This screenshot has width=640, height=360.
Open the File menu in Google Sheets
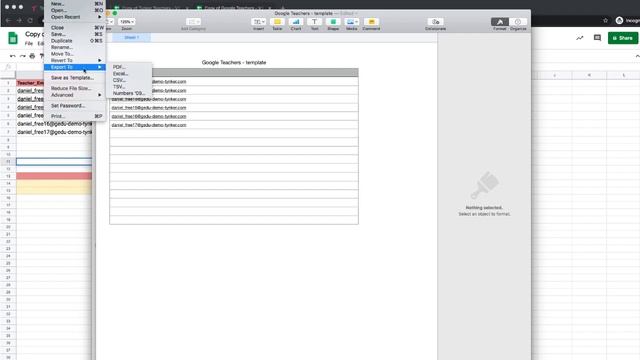coord(29,44)
